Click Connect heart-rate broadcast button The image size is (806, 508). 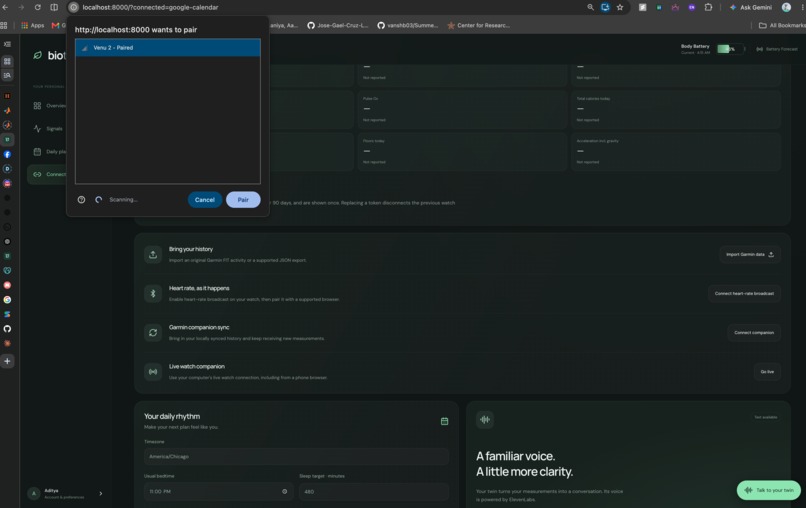744,294
